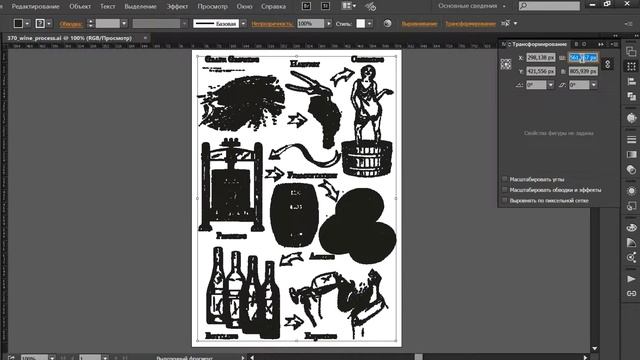Viewport: 640px width, 360px height.
Task: Open the overlapping squares panel icon below Align
Action: [631, 97]
